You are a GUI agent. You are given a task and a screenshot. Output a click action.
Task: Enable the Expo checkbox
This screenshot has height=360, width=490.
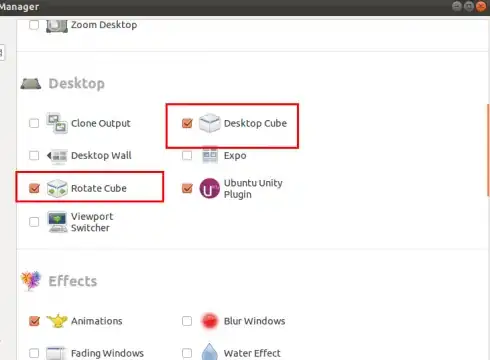(x=187, y=156)
